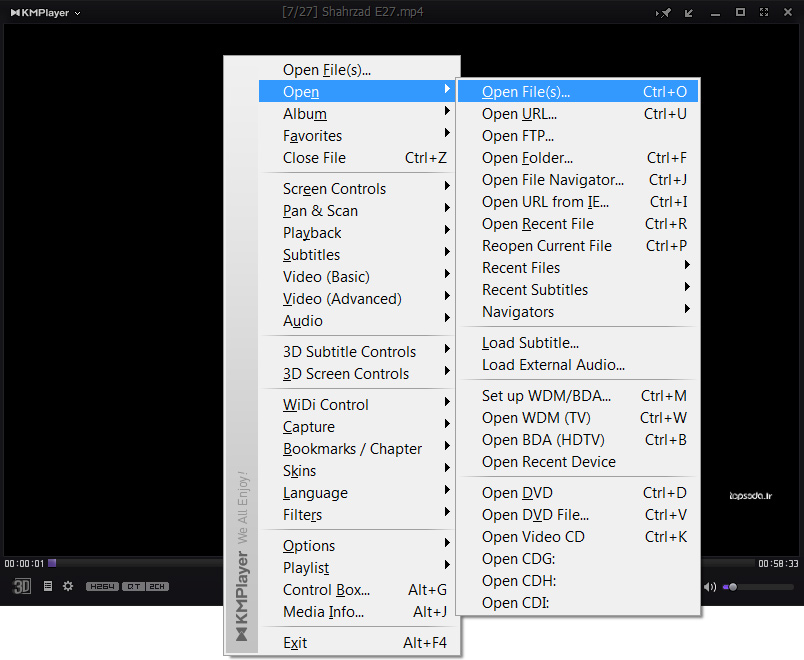Open the playlist editor icon
This screenshot has height=660, width=804.
(48, 586)
